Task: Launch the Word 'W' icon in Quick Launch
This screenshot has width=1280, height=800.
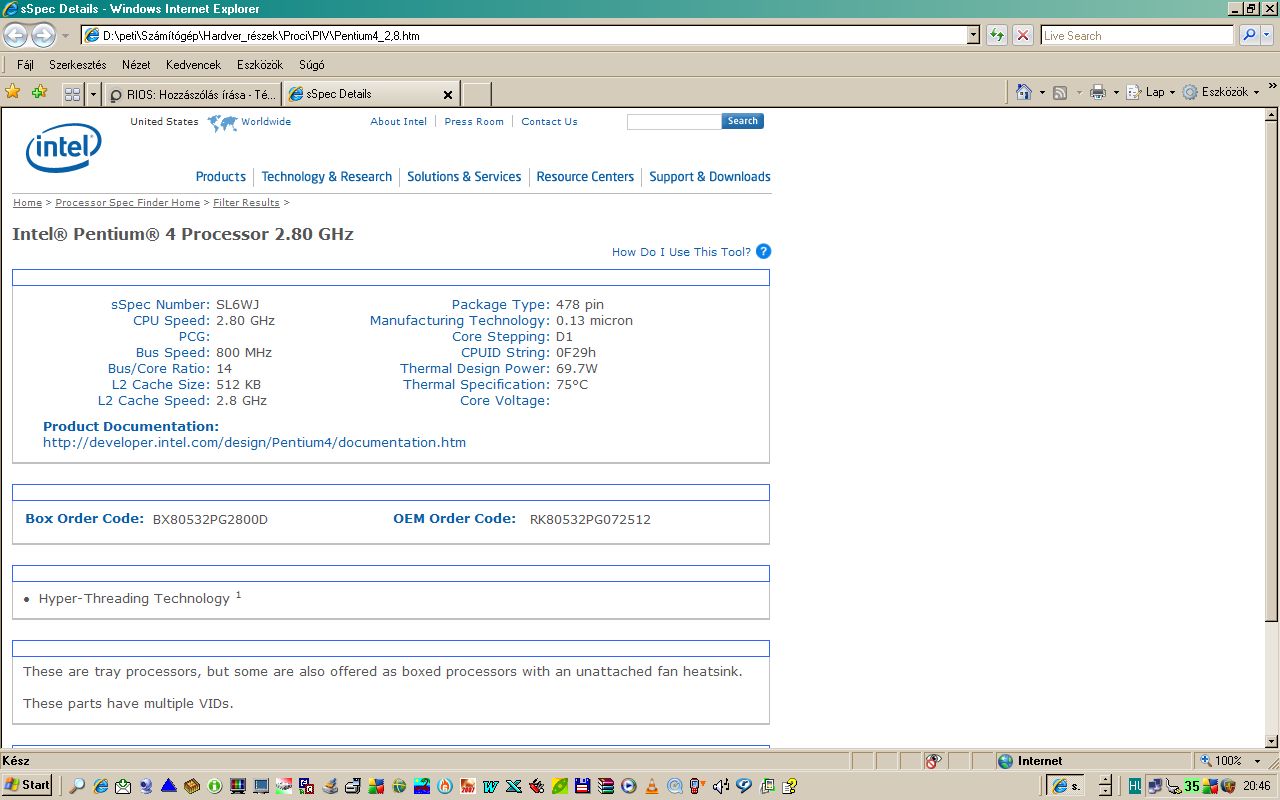Action: 491,786
